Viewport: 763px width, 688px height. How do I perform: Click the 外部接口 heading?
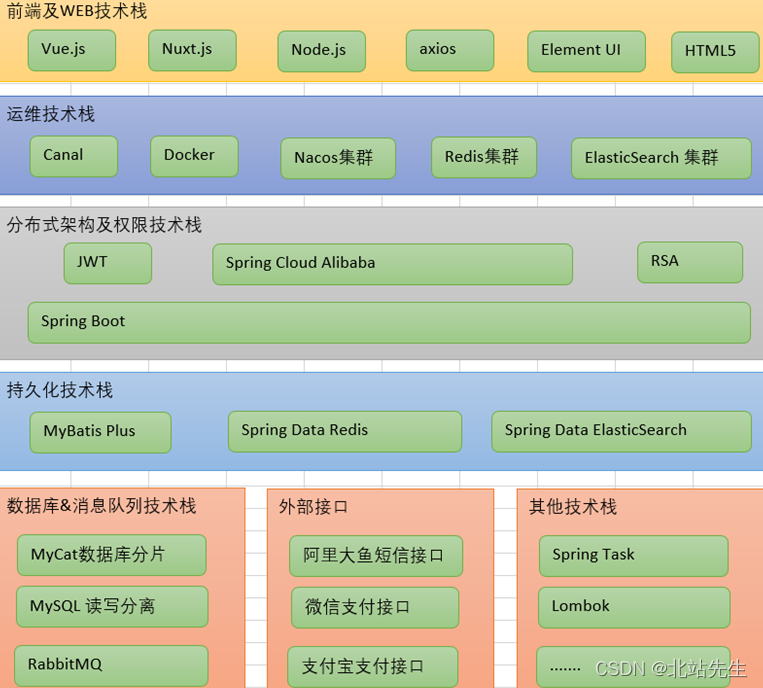click(x=313, y=507)
